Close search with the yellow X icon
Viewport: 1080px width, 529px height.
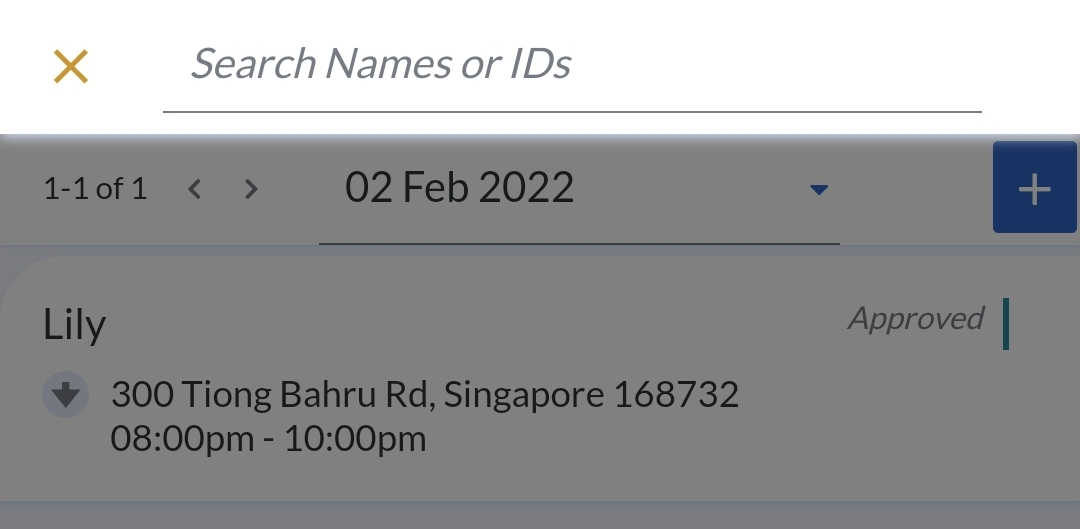coord(71,67)
